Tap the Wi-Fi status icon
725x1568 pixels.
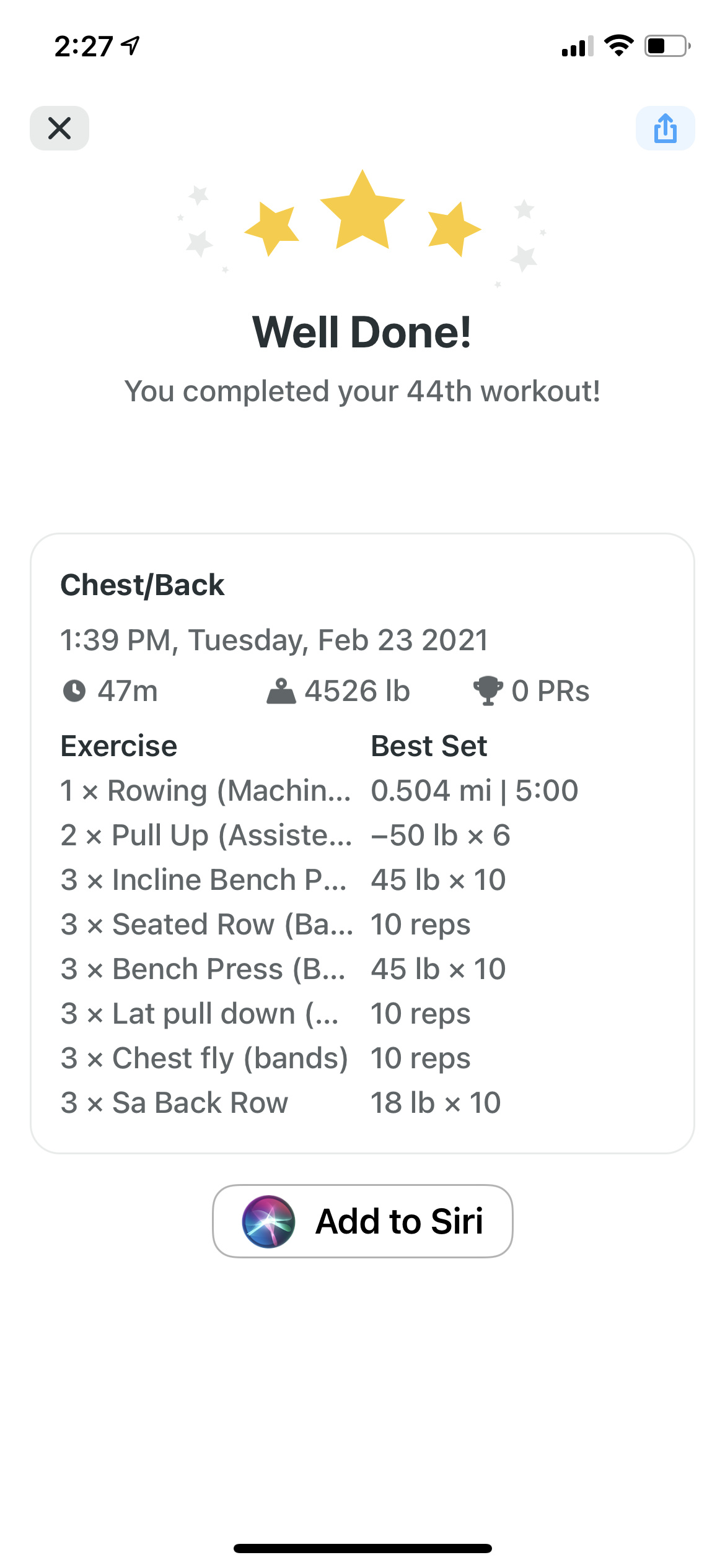click(x=618, y=46)
